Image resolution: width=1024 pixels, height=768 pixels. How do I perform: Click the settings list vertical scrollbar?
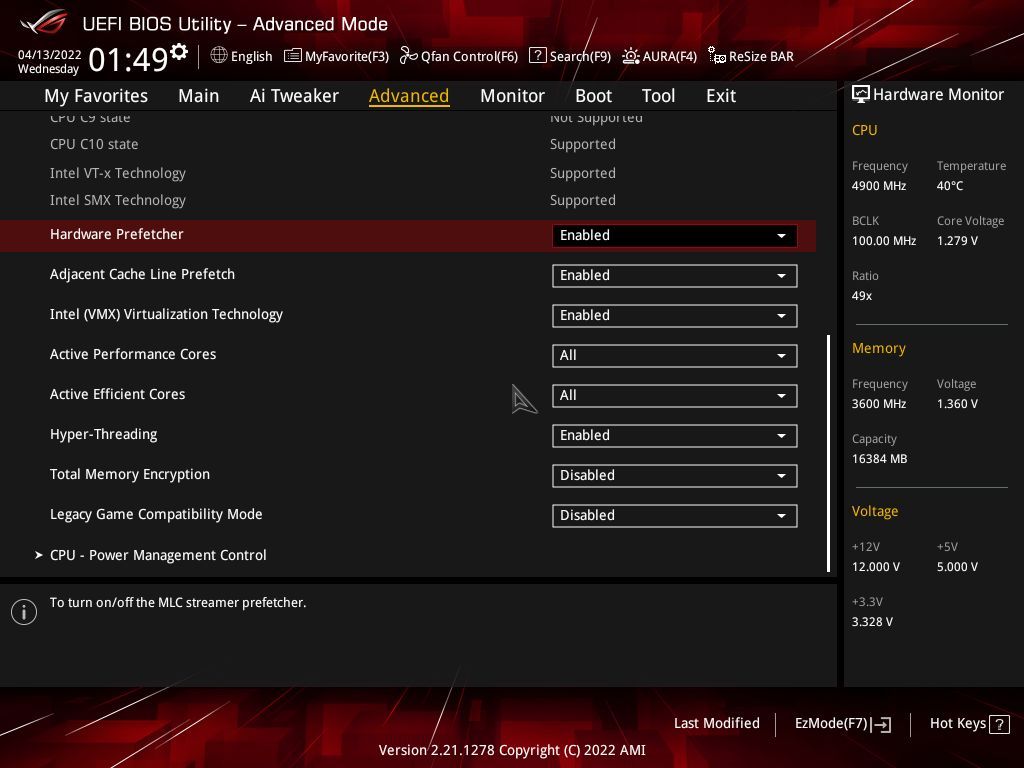pyautogui.click(x=828, y=453)
